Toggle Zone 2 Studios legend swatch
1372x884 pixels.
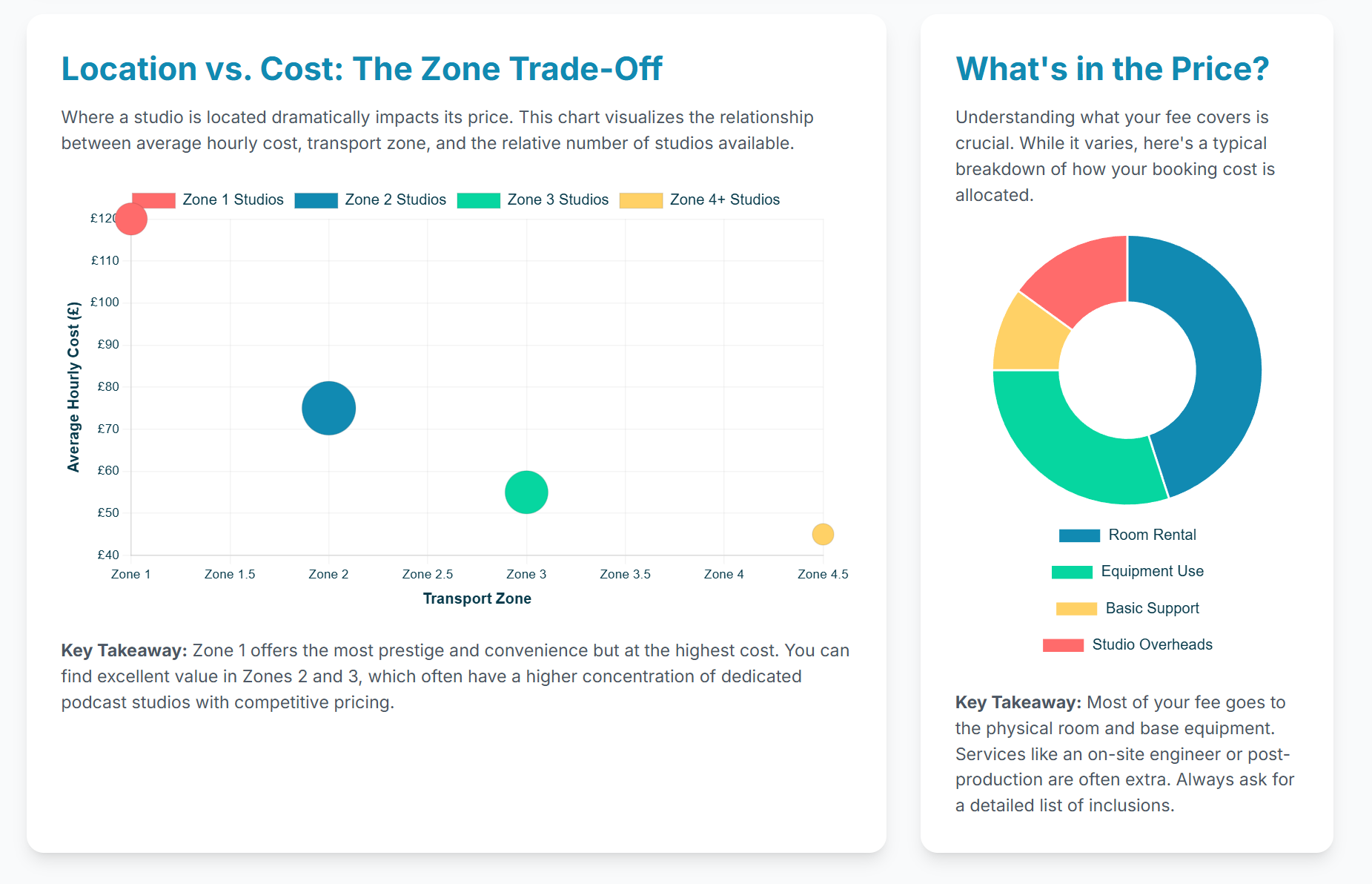[316, 200]
